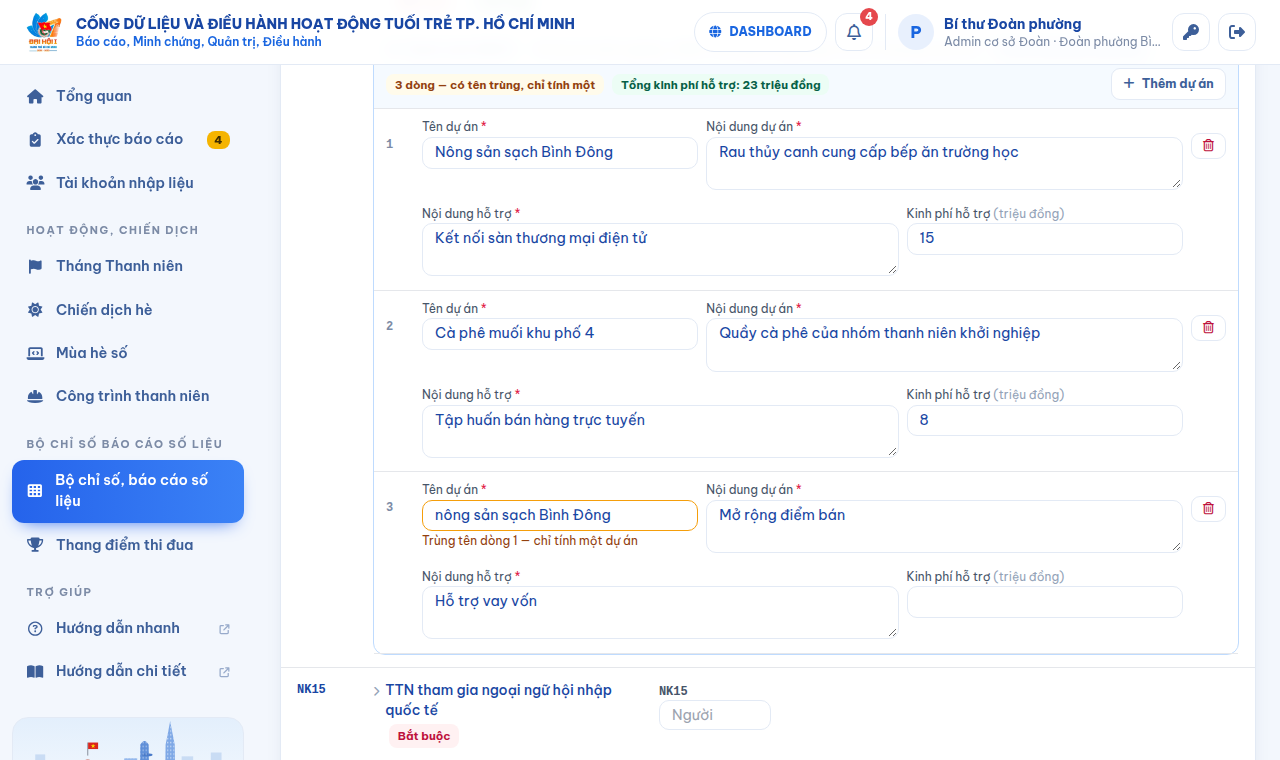Edit support content 'Tập huấn bán hàng trực tuyến'

660,431
